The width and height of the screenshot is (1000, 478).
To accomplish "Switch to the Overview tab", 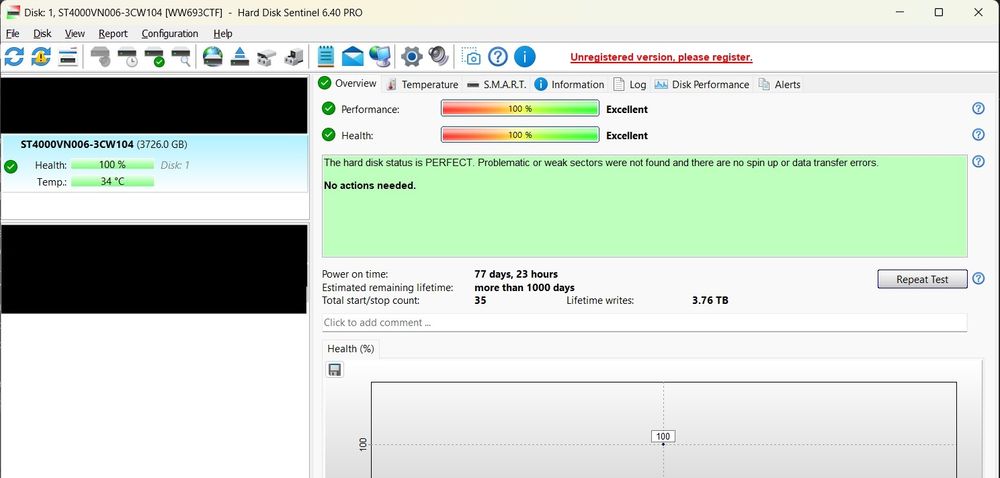I will pos(348,83).
